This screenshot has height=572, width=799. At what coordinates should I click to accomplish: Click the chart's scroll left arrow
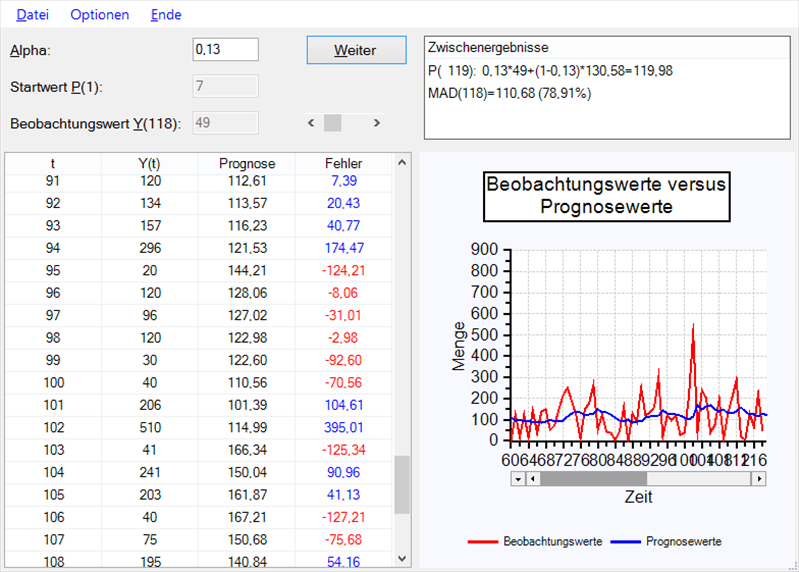coord(517,478)
